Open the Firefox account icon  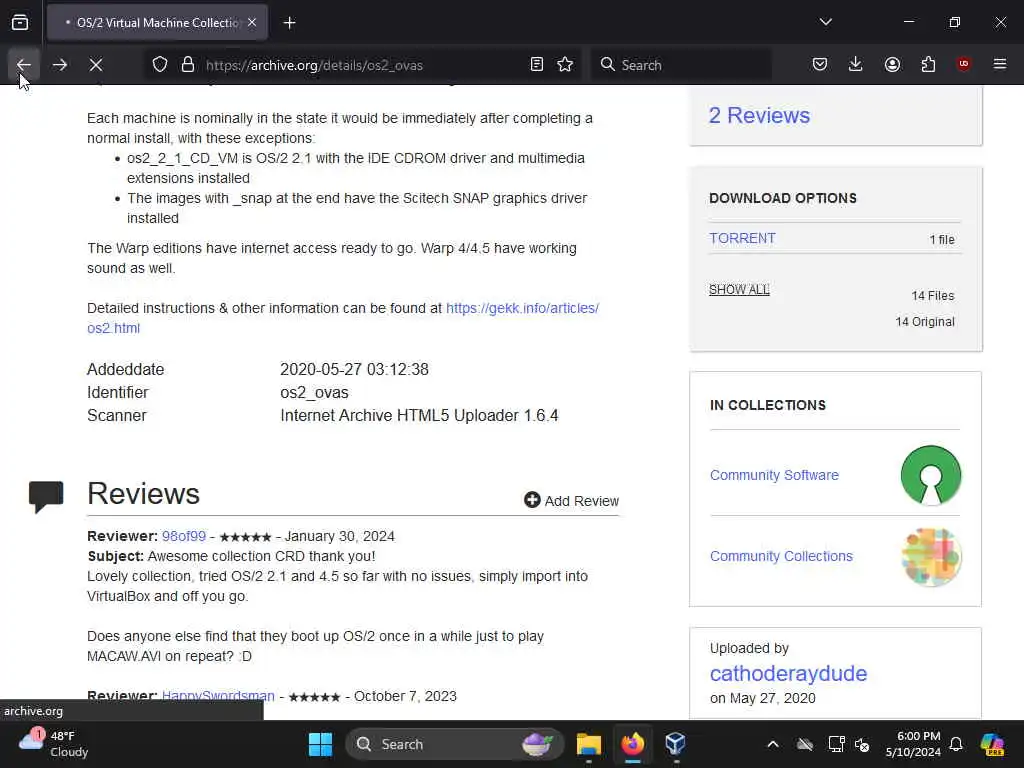(892, 65)
